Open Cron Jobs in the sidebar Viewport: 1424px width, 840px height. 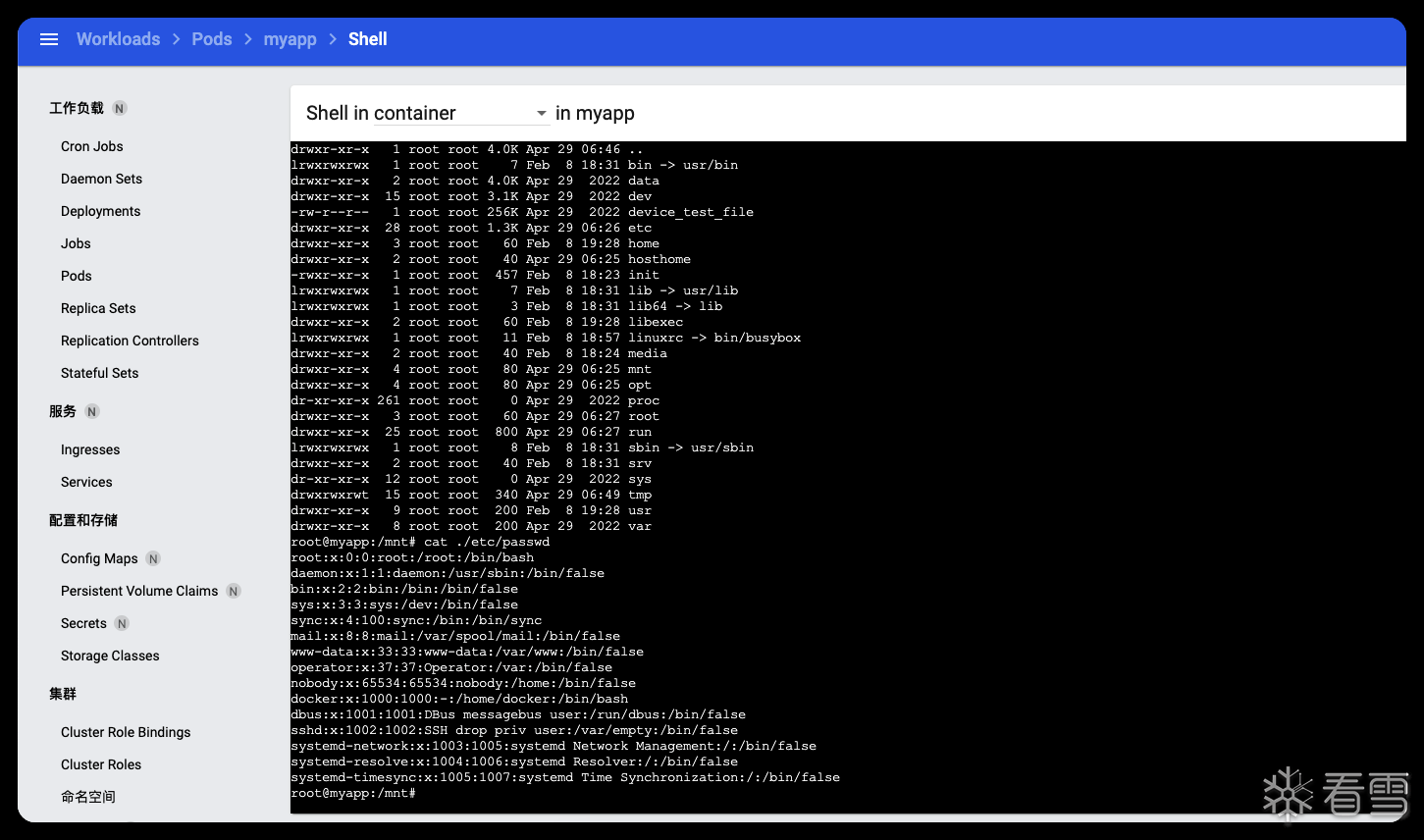92,146
